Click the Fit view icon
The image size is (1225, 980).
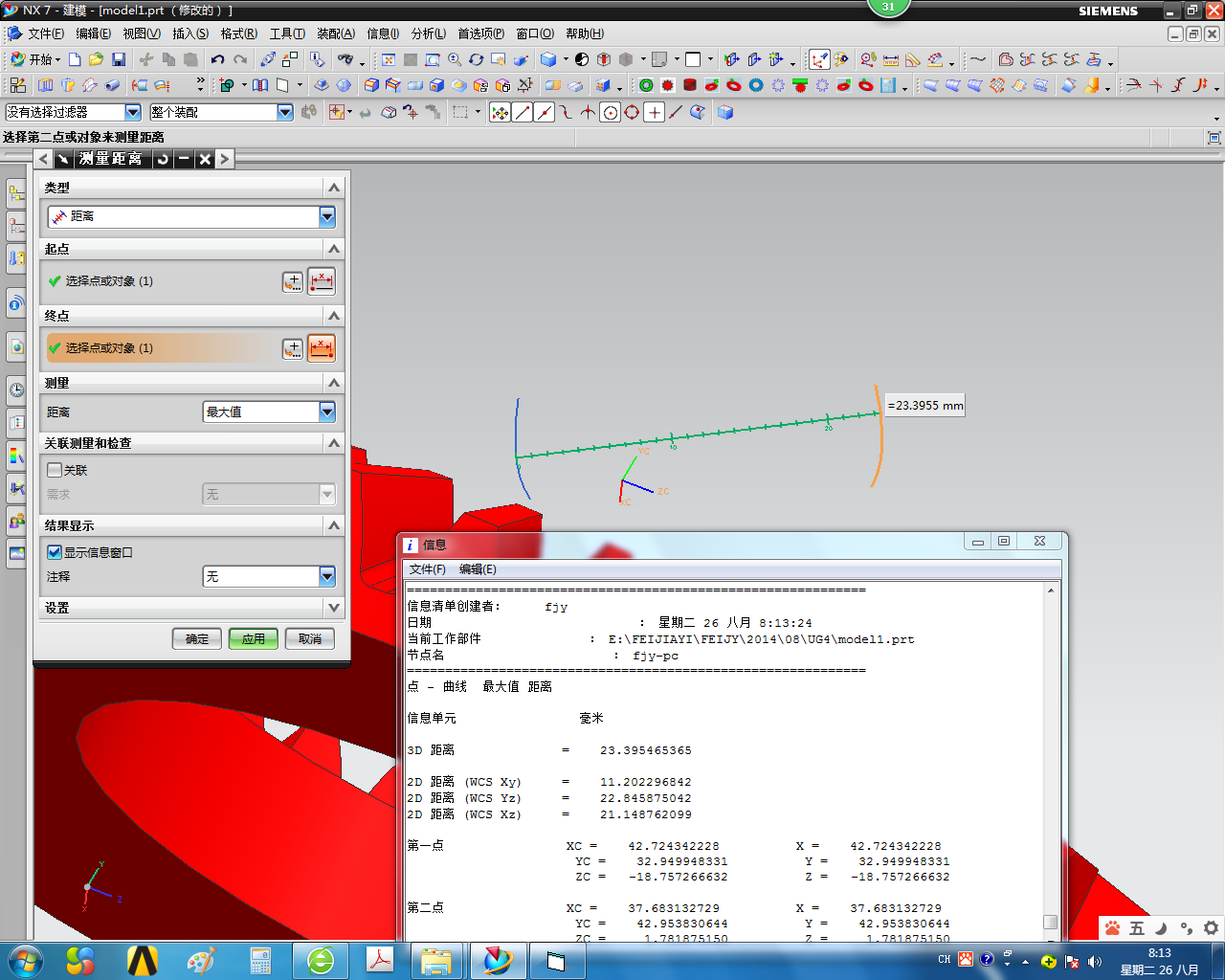click(x=389, y=59)
